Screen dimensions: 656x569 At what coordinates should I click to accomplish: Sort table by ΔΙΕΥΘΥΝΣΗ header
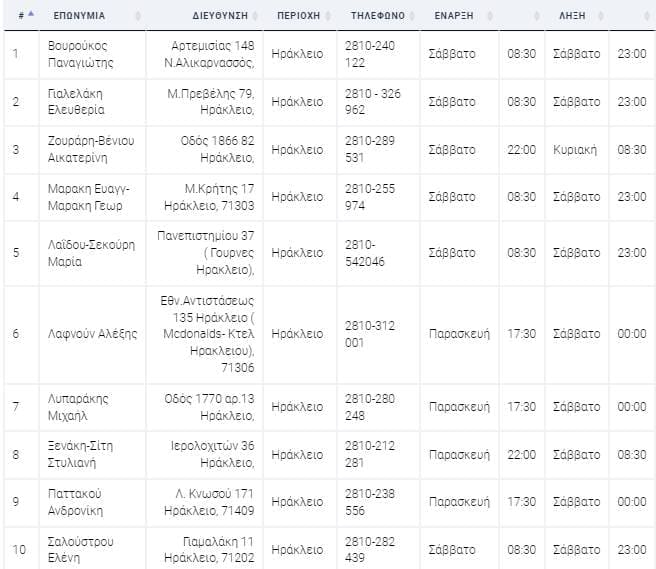(x=220, y=16)
